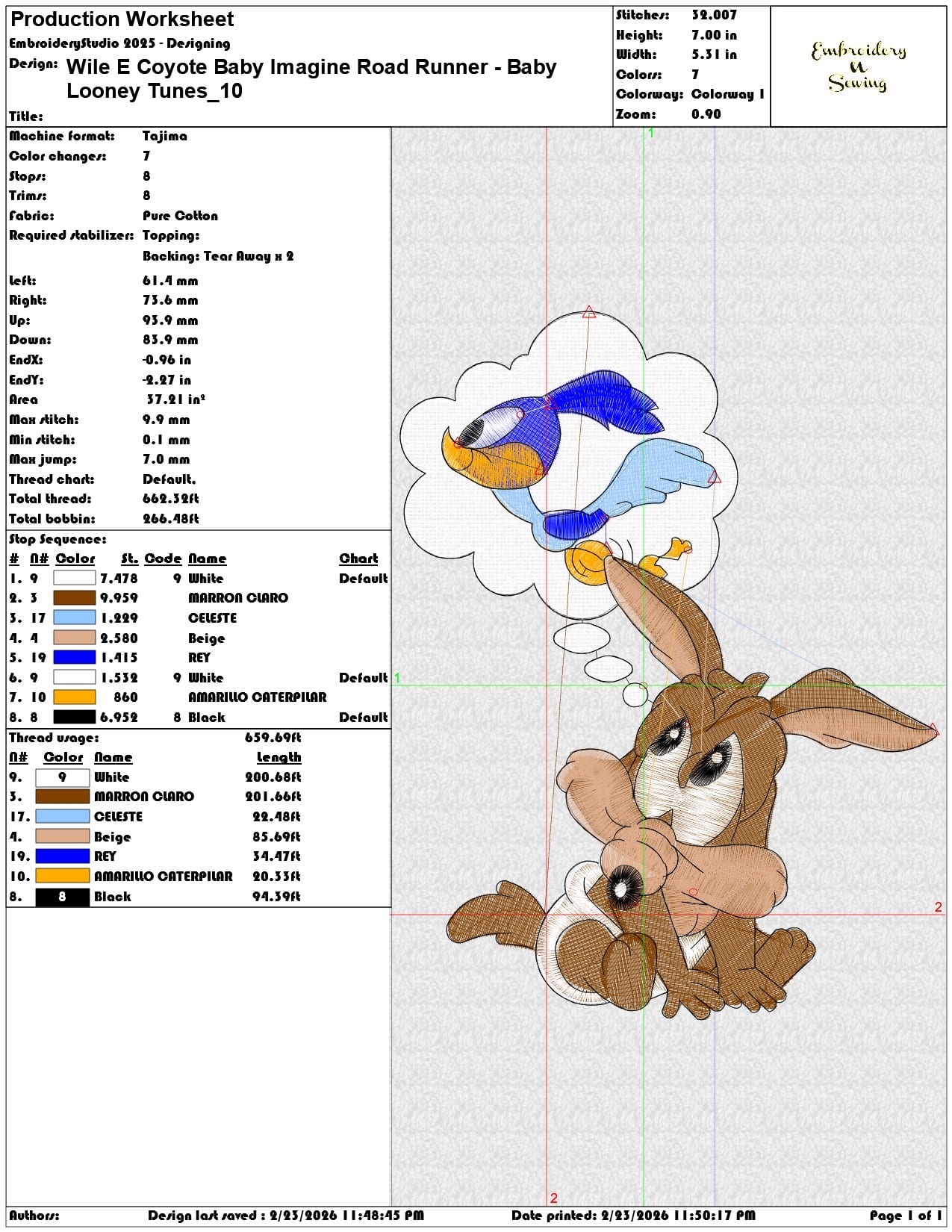Click Beige swatch in thread usage table
The image size is (952, 1232).
tap(63, 836)
